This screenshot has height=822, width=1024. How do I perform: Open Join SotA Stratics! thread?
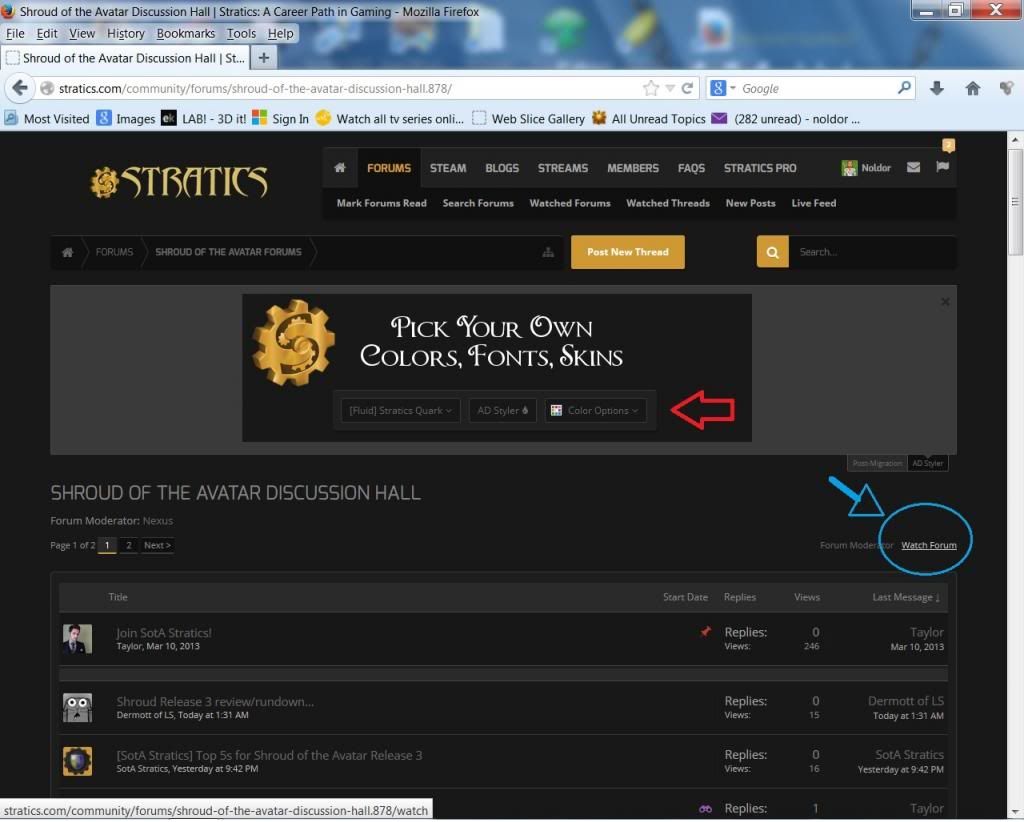tap(164, 633)
